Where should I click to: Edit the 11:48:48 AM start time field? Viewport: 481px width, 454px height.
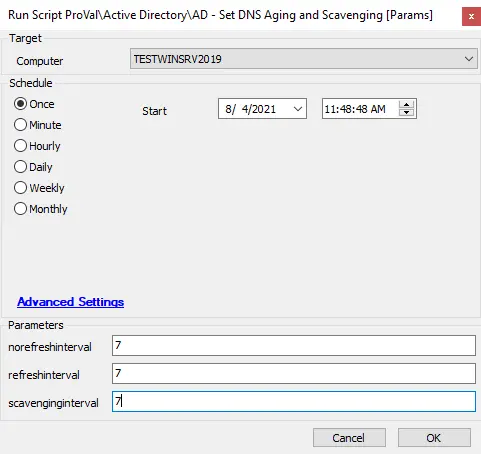click(x=360, y=109)
